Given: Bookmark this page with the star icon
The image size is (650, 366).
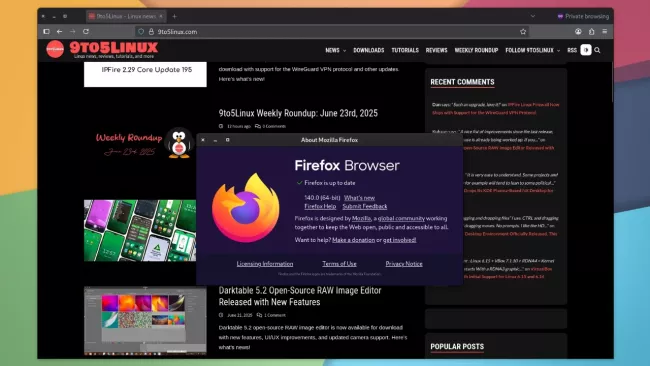Looking at the screenshot, I should coord(523,32).
